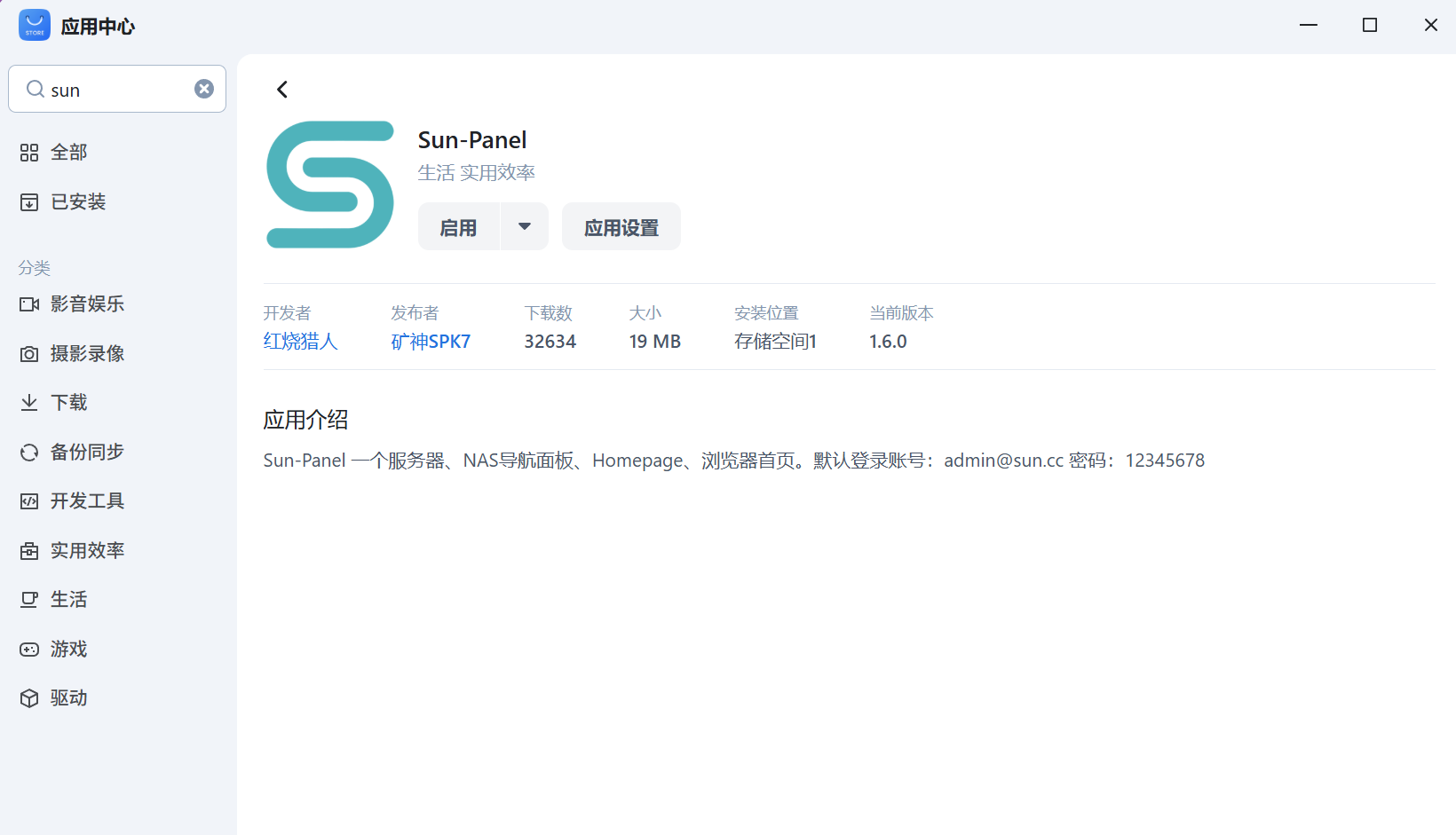Click the App Center store logo icon

[35, 25]
